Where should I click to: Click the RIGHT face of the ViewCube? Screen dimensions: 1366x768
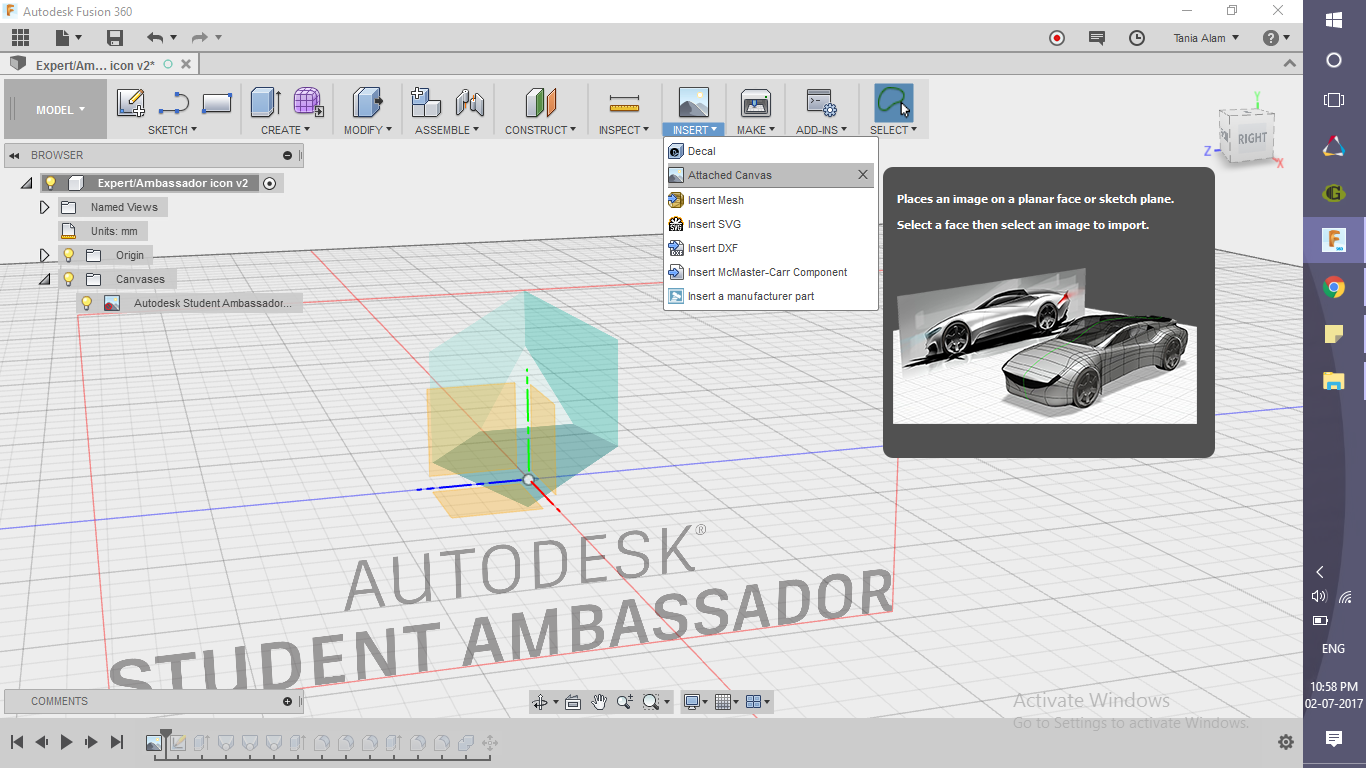click(1251, 139)
